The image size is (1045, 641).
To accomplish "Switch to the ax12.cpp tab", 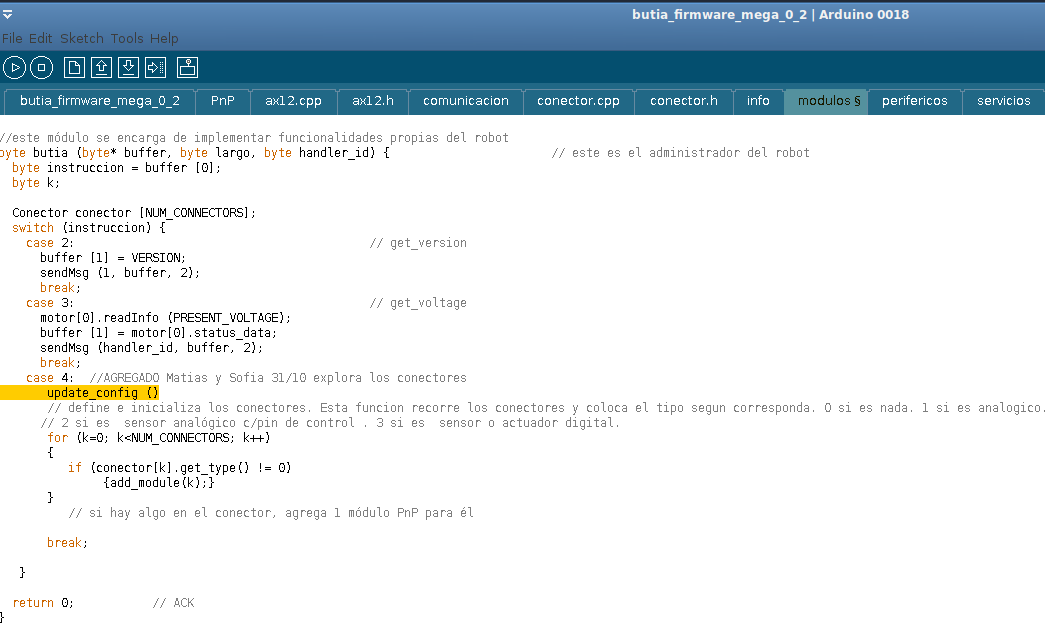I will pyautogui.click(x=293, y=101).
